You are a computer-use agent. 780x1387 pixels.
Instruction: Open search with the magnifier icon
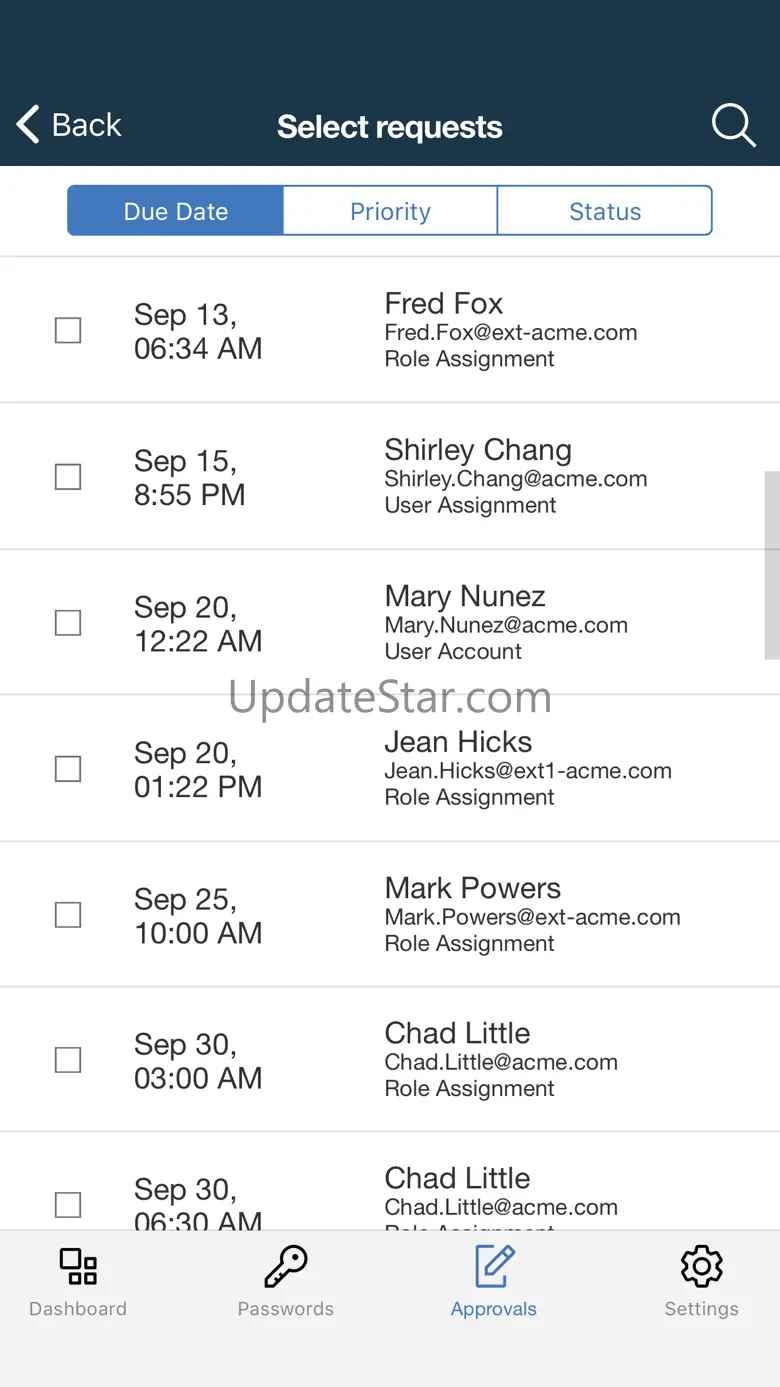733,126
